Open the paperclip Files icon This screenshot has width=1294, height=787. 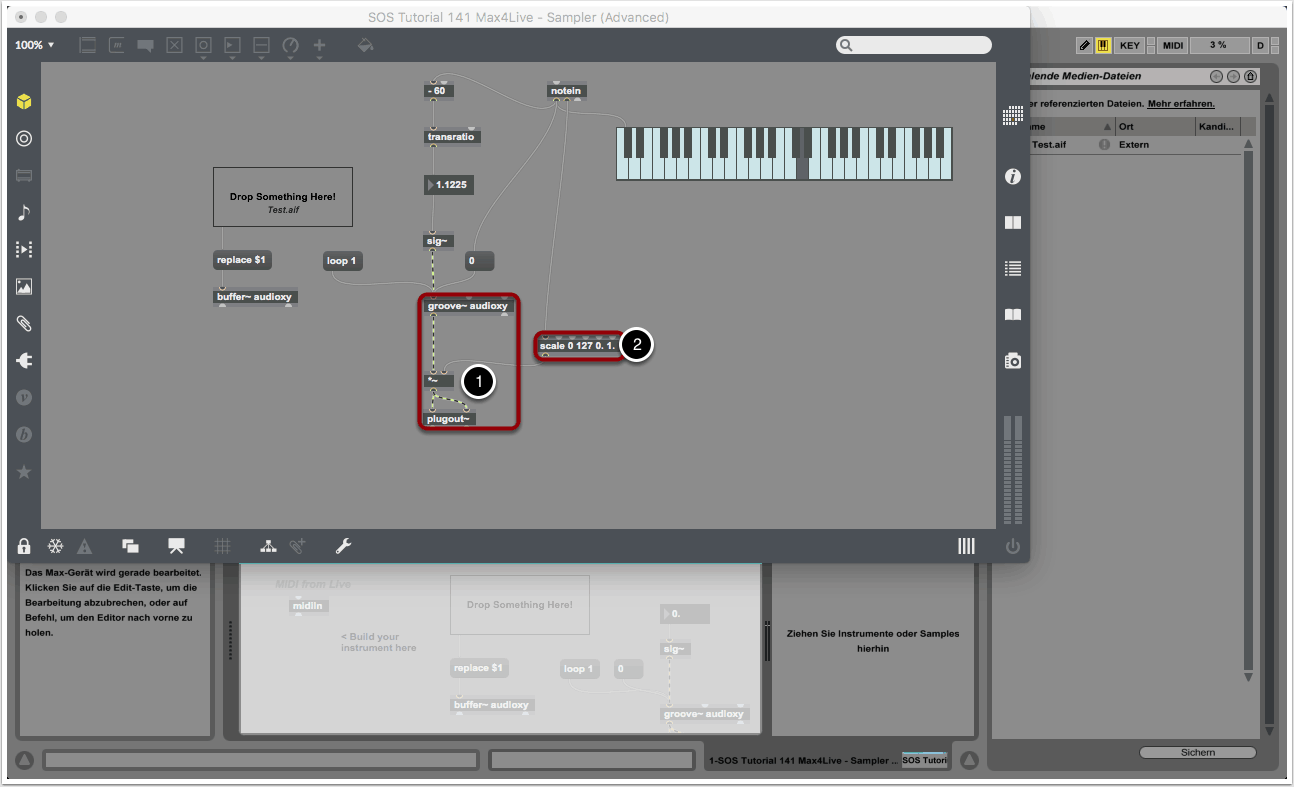click(24, 323)
